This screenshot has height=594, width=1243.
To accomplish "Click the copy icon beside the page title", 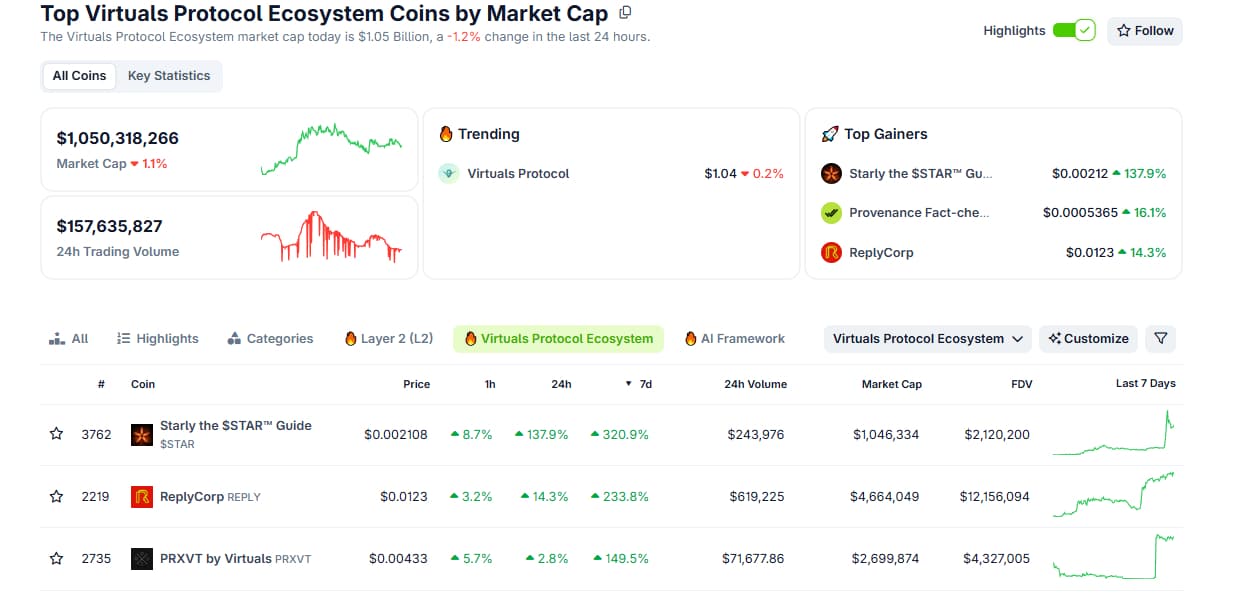I will [x=626, y=13].
